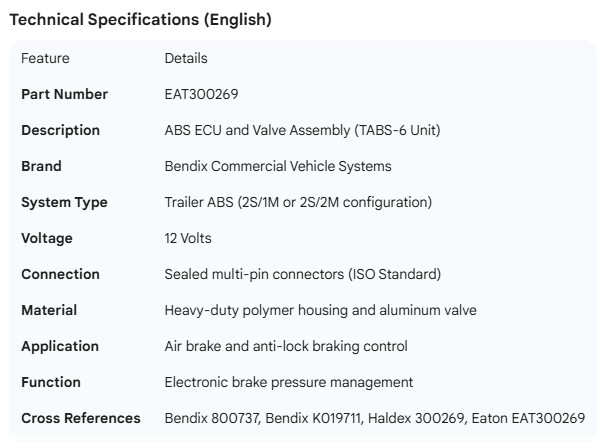Select the Cross References row label

[x=81, y=418]
